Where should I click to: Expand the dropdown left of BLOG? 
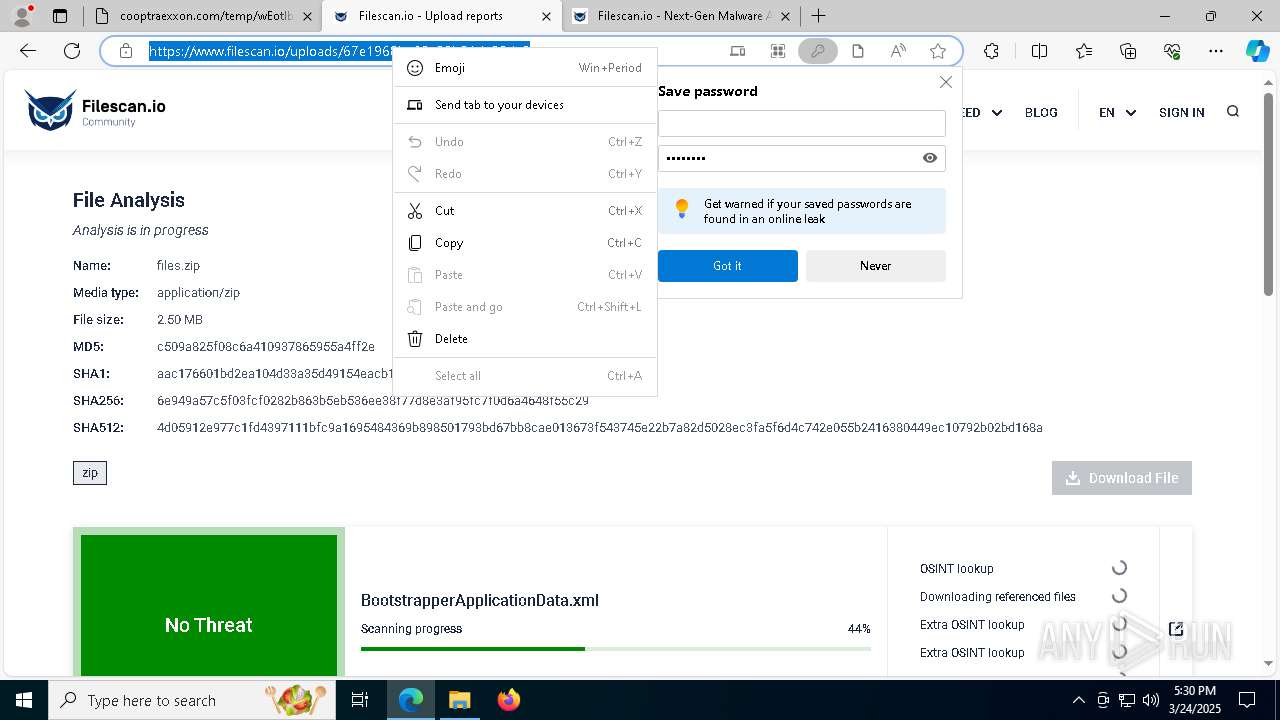click(997, 113)
